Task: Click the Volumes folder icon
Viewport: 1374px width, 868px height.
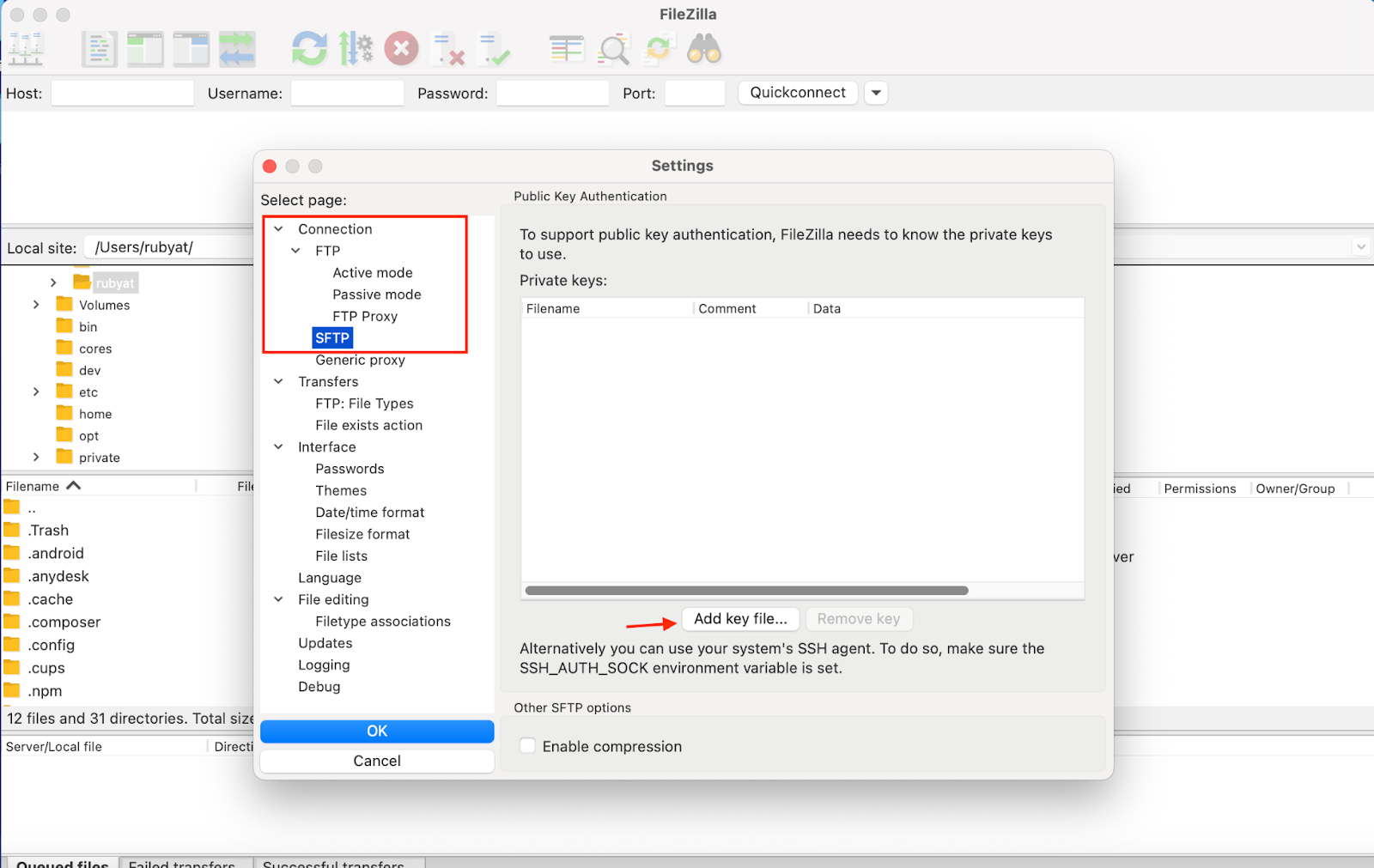Action: [x=64, y=304]
